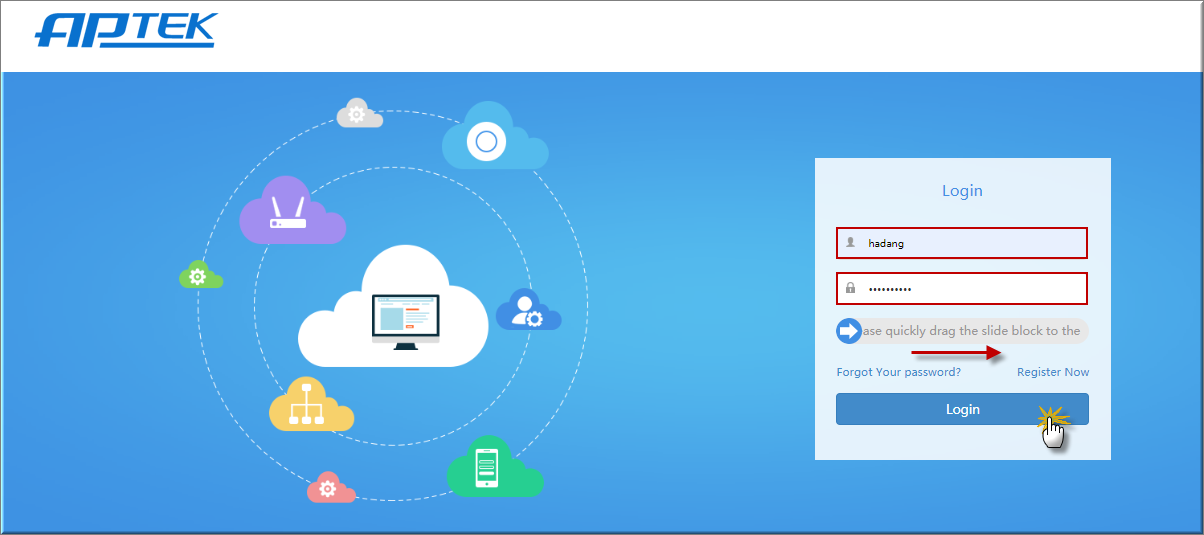Click the central computer monitor cloud
The image size is (1204, 535).
[x=393, y=307]
